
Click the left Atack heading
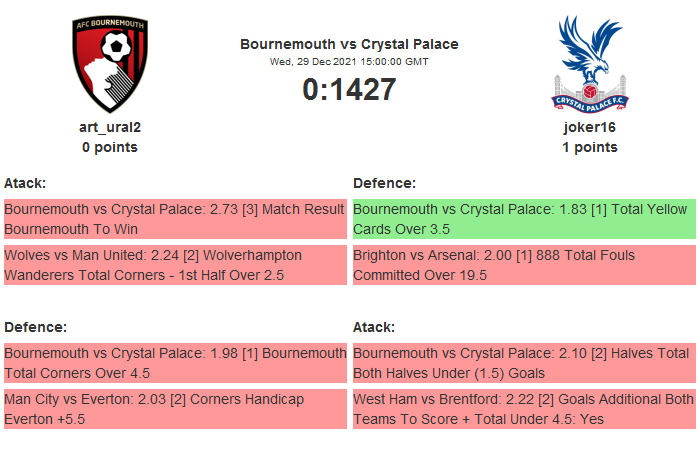pos(26,183)
